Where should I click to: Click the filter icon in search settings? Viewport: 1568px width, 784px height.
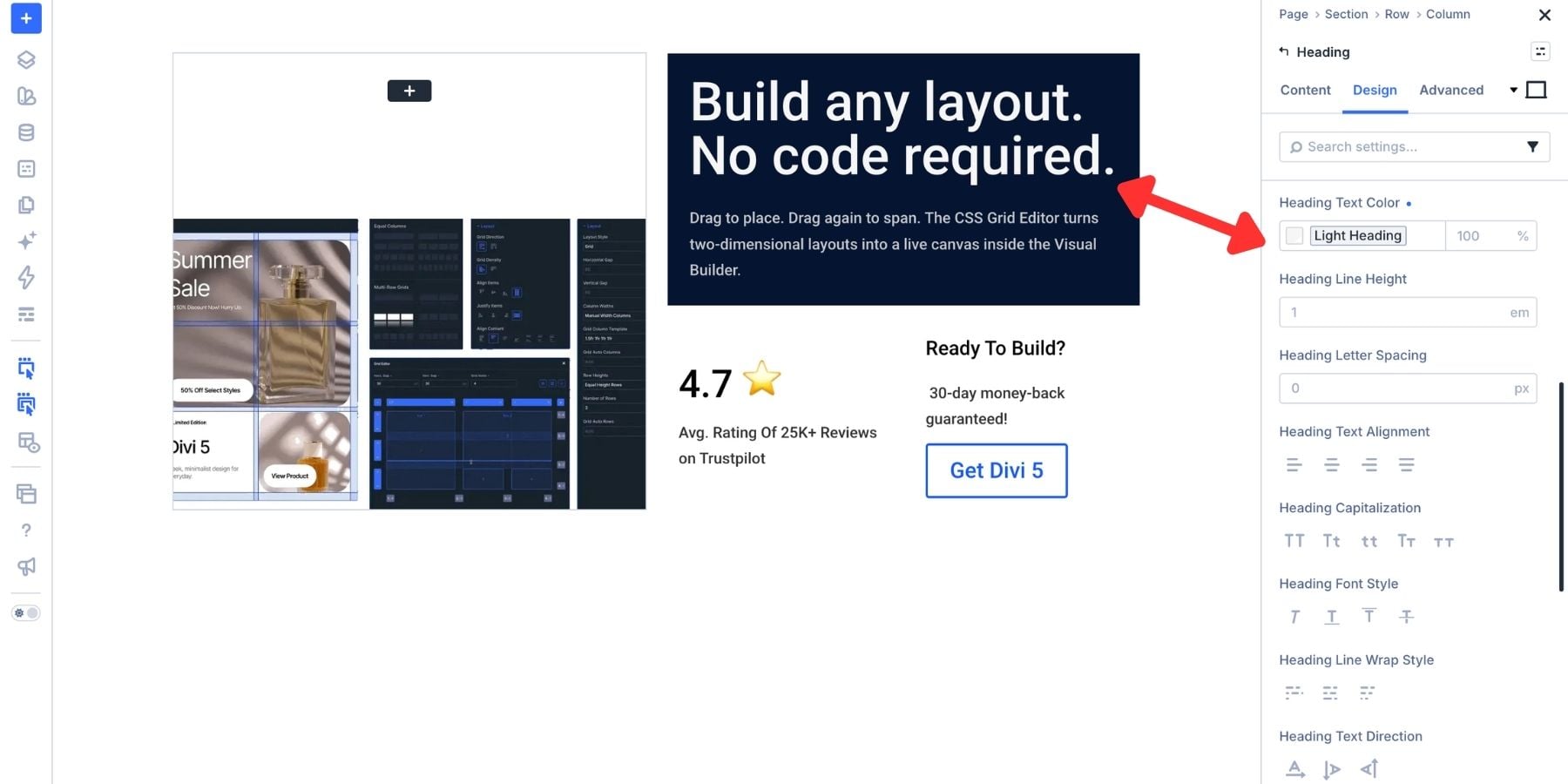[1532, 146]
